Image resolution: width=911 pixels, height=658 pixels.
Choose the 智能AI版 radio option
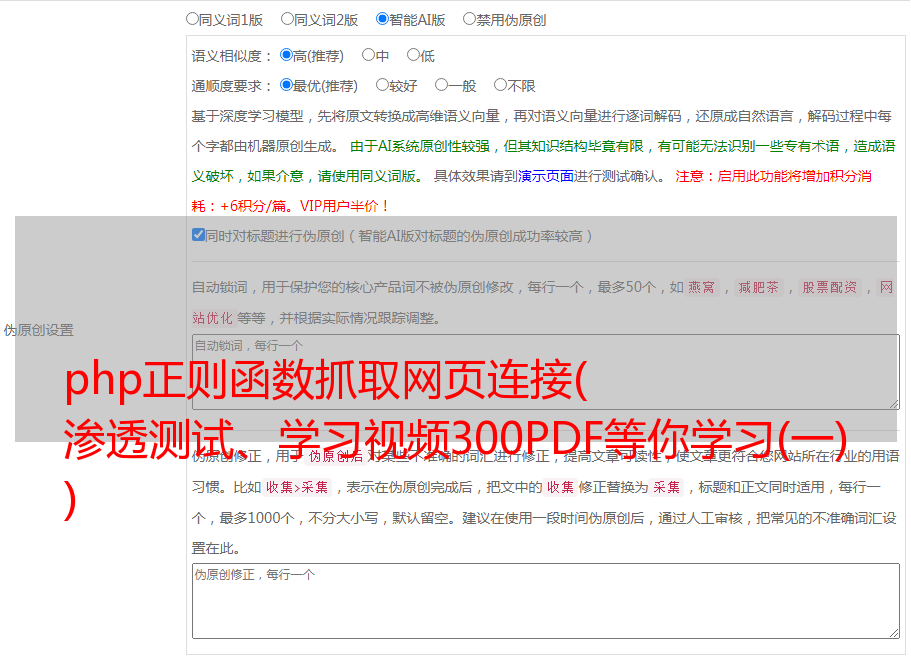coord(382,19)
